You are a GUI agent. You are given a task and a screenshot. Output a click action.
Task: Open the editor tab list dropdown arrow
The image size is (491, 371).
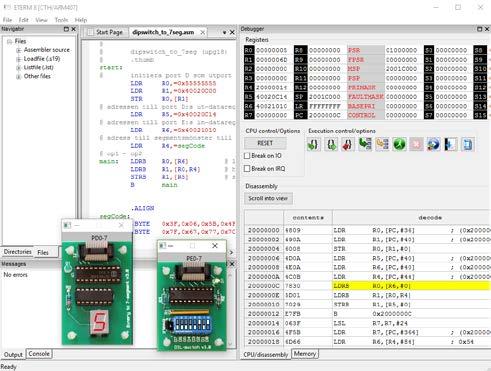[224, 32]
